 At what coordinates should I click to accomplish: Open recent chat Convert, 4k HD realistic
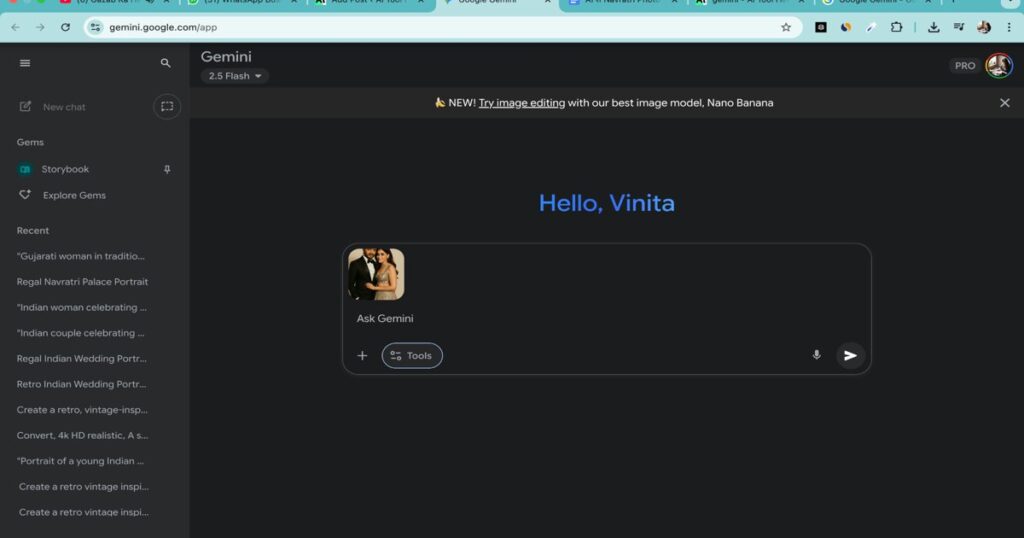[82, 435]
